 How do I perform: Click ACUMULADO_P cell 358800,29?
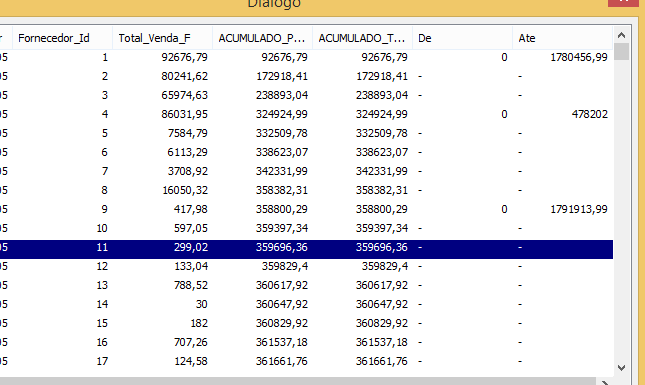(x=282, y=209)
